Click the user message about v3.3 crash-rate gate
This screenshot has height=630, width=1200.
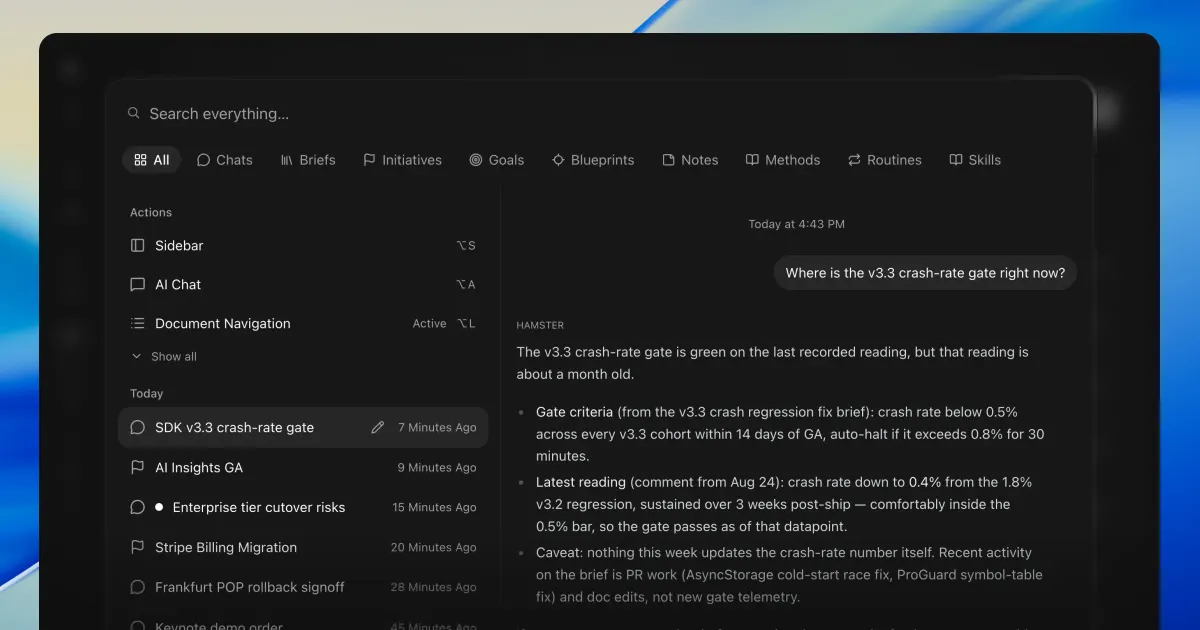[925, 273]
